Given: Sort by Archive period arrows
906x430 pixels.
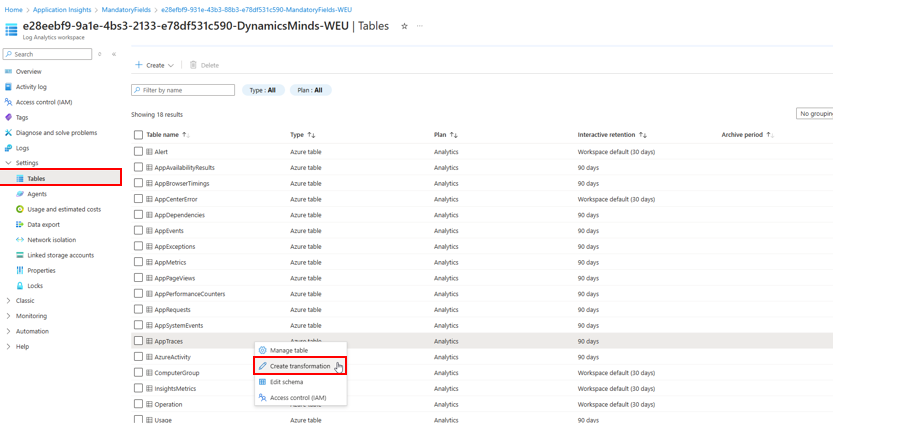Looking at the screenshot, I should tap(770, 135).
